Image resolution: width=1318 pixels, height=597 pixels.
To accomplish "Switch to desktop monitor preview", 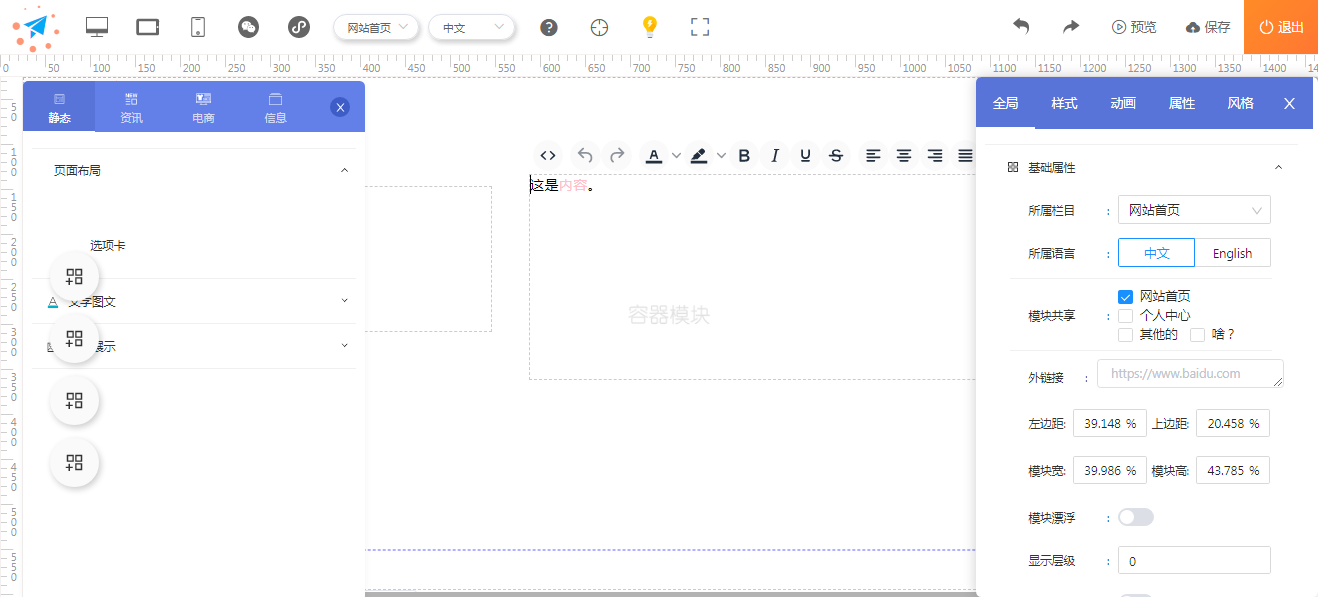I will 97,27.
